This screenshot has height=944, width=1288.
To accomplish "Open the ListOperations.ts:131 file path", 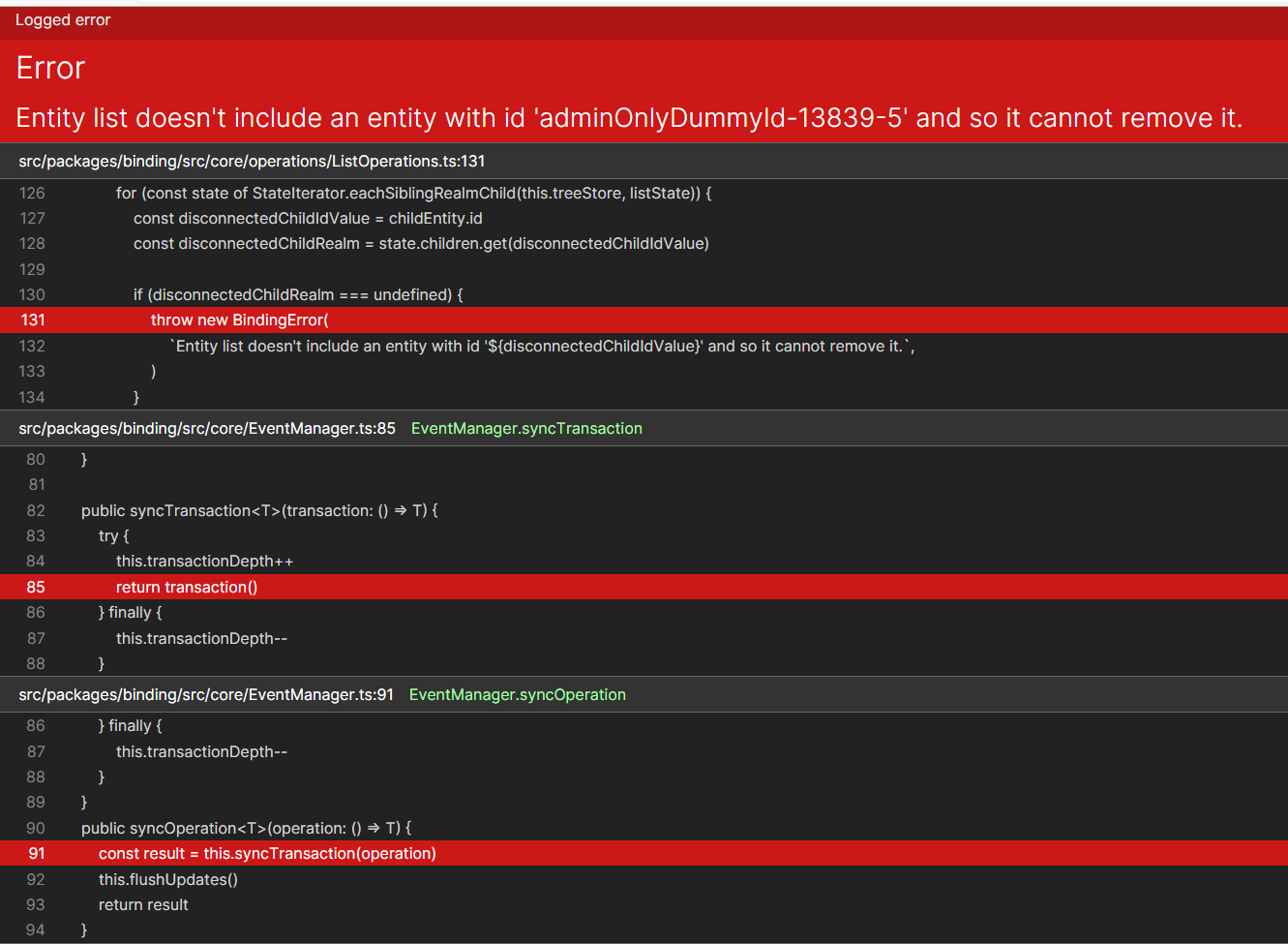I will [252, 161].
